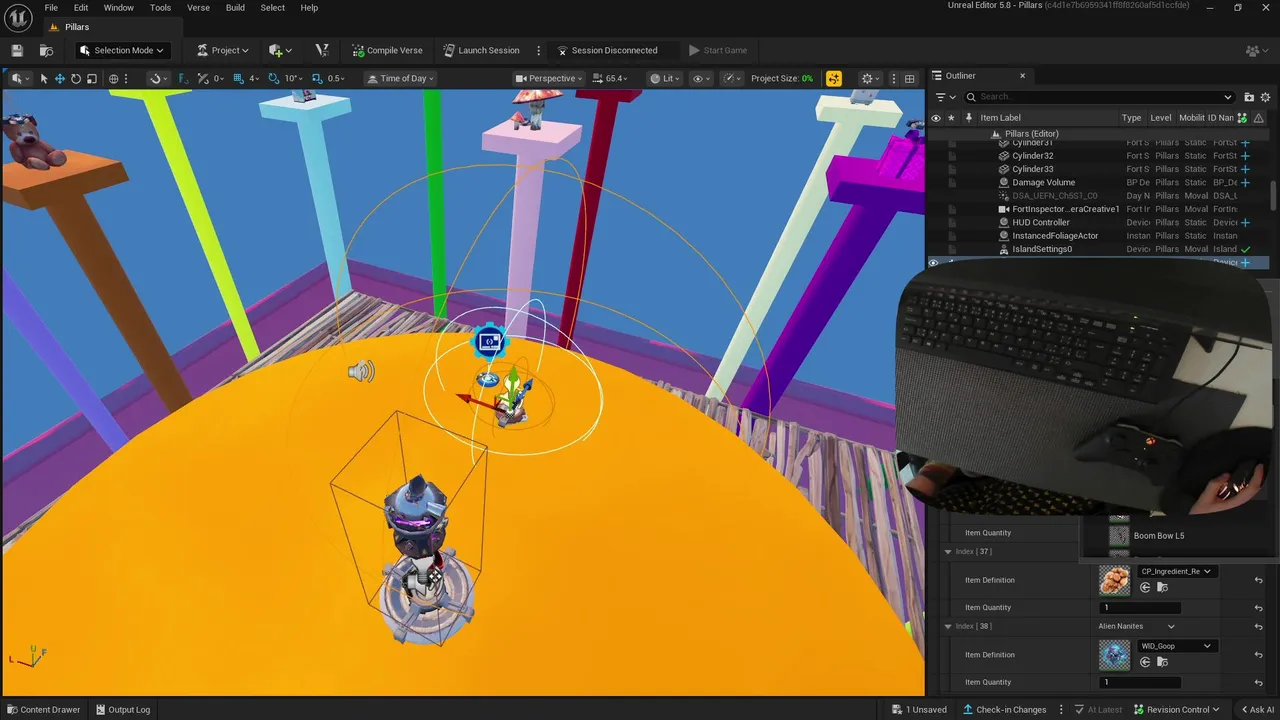Click the browse content icon beside Save

(46, 50)
